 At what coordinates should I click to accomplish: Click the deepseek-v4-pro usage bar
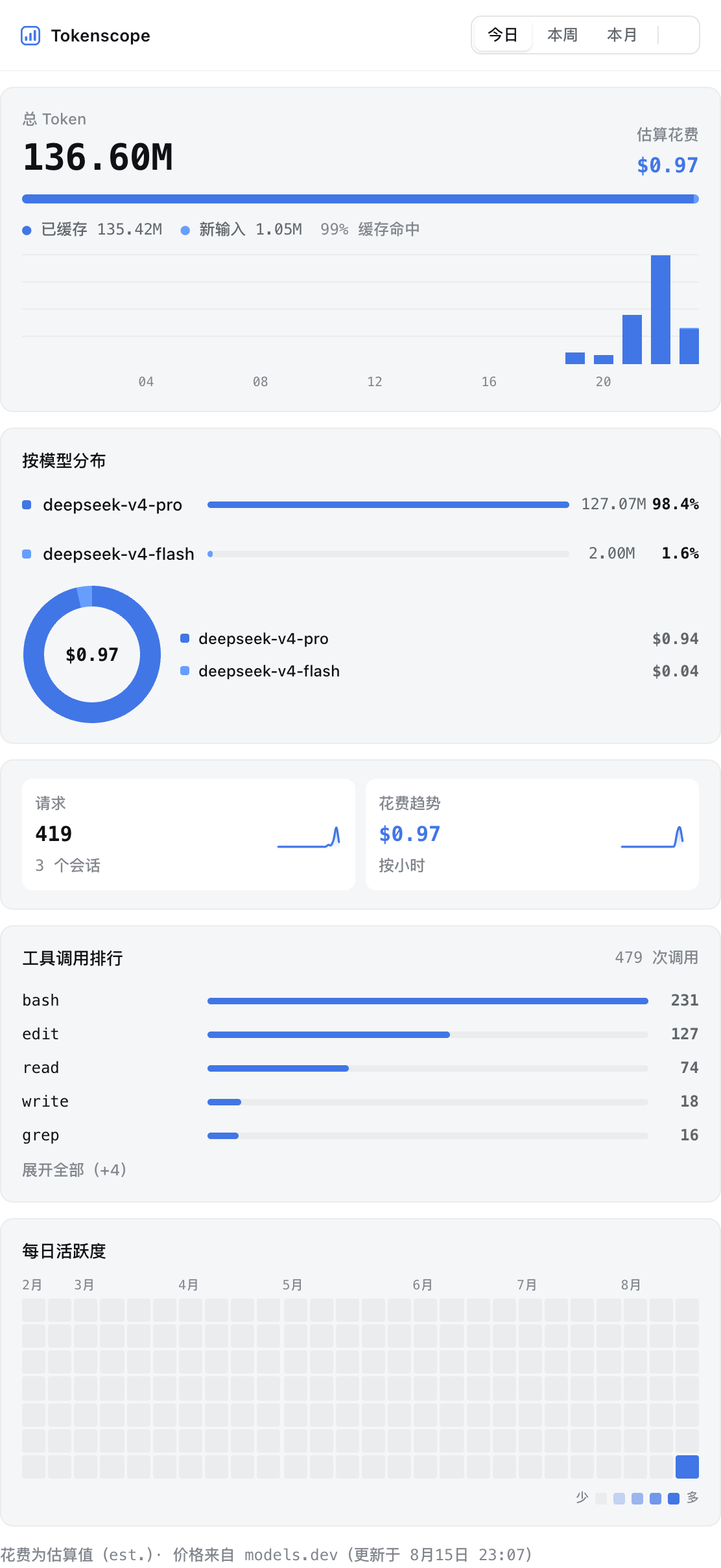(x=388, y=505)
